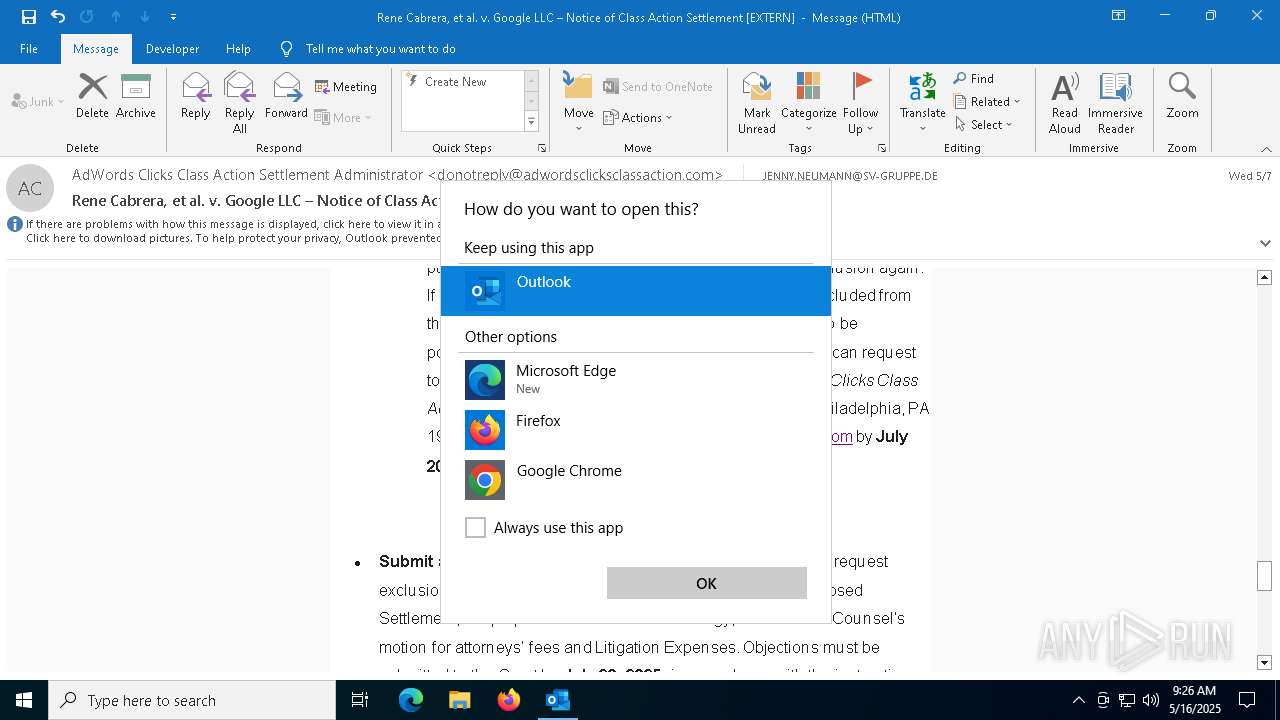The image size is (1280, 720).
Task: Expand the Quick Steps gallery
Action: 531,122
